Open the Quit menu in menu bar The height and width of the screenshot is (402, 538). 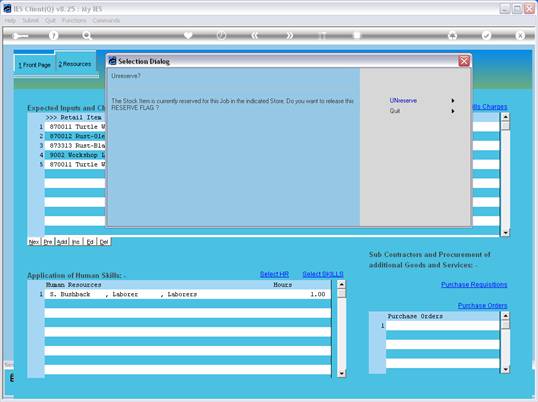[50, 21]
